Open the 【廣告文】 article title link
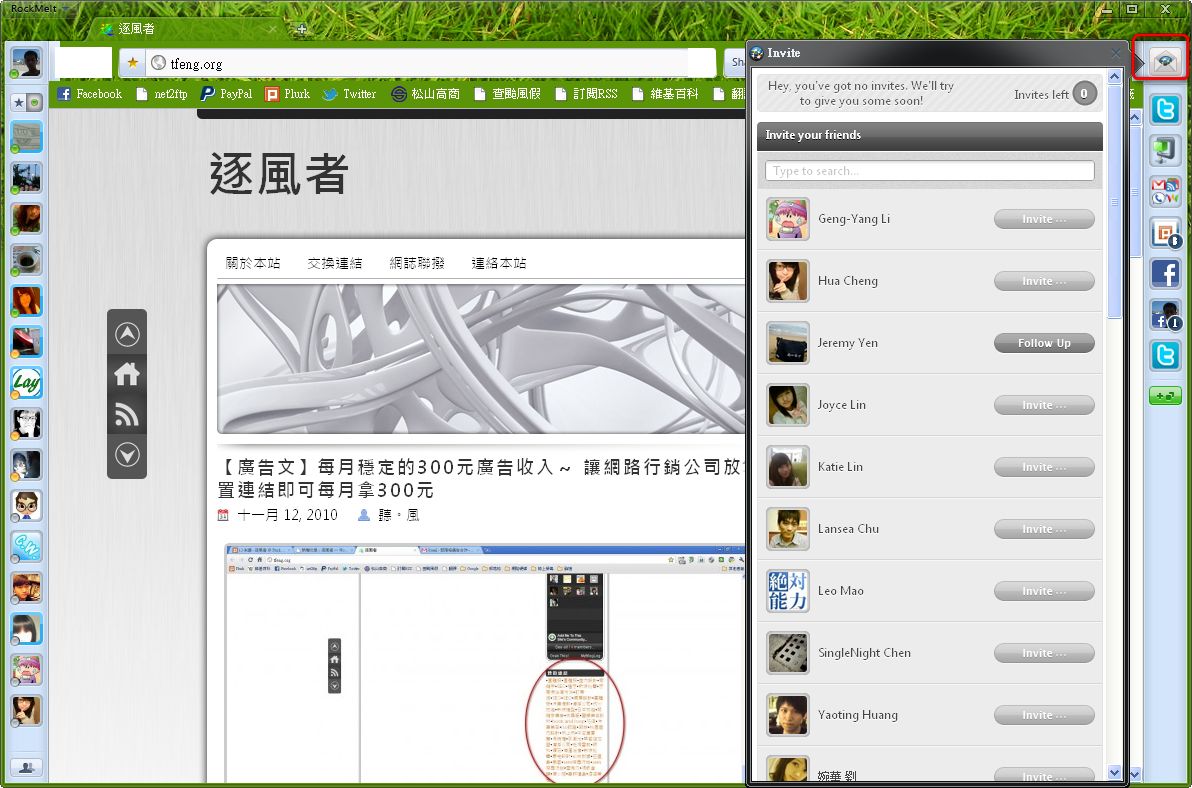Viewport: 1192px width, 788px height. coord(480,478)
